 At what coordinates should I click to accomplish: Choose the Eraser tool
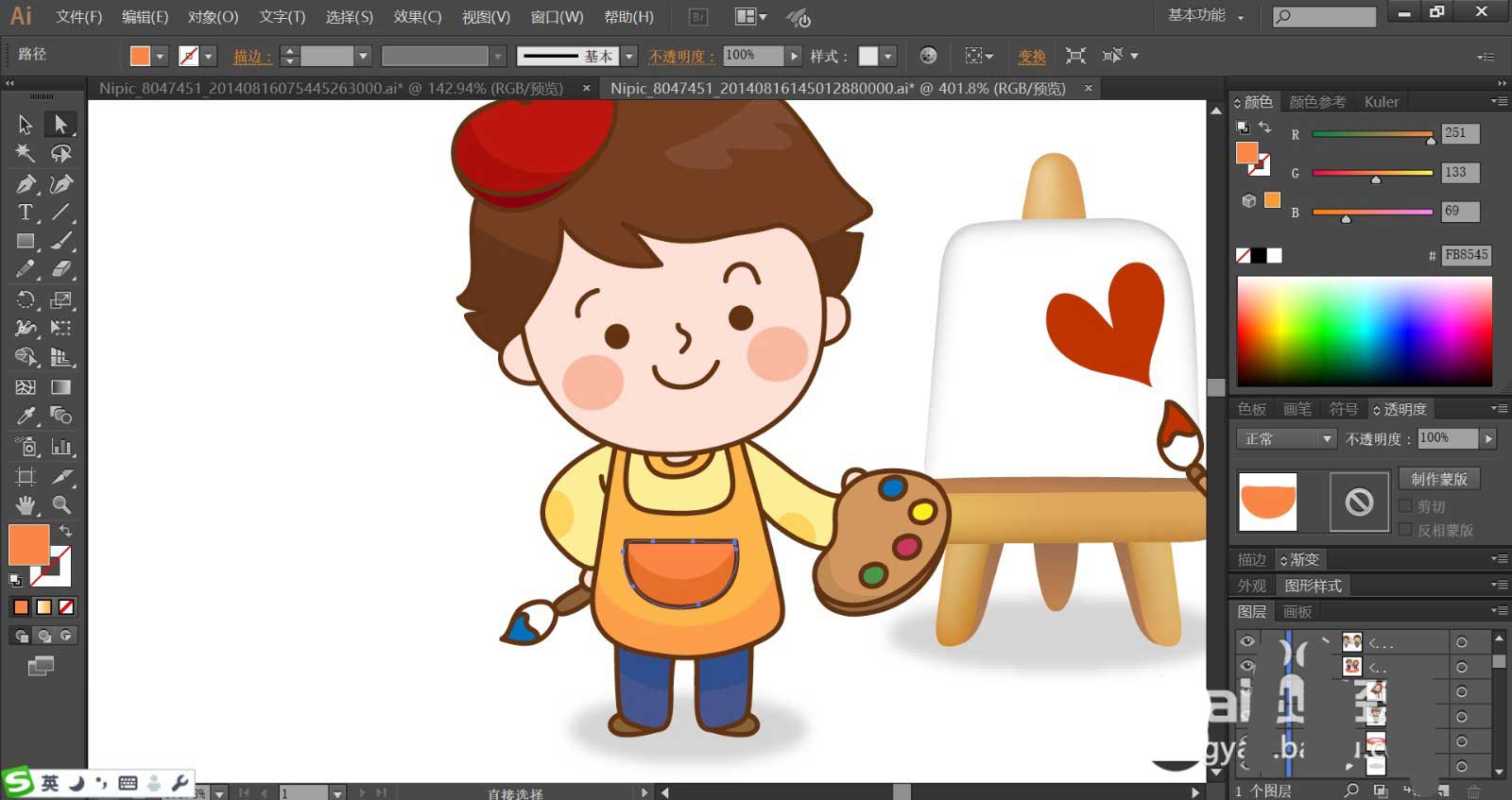coord(60,270)
